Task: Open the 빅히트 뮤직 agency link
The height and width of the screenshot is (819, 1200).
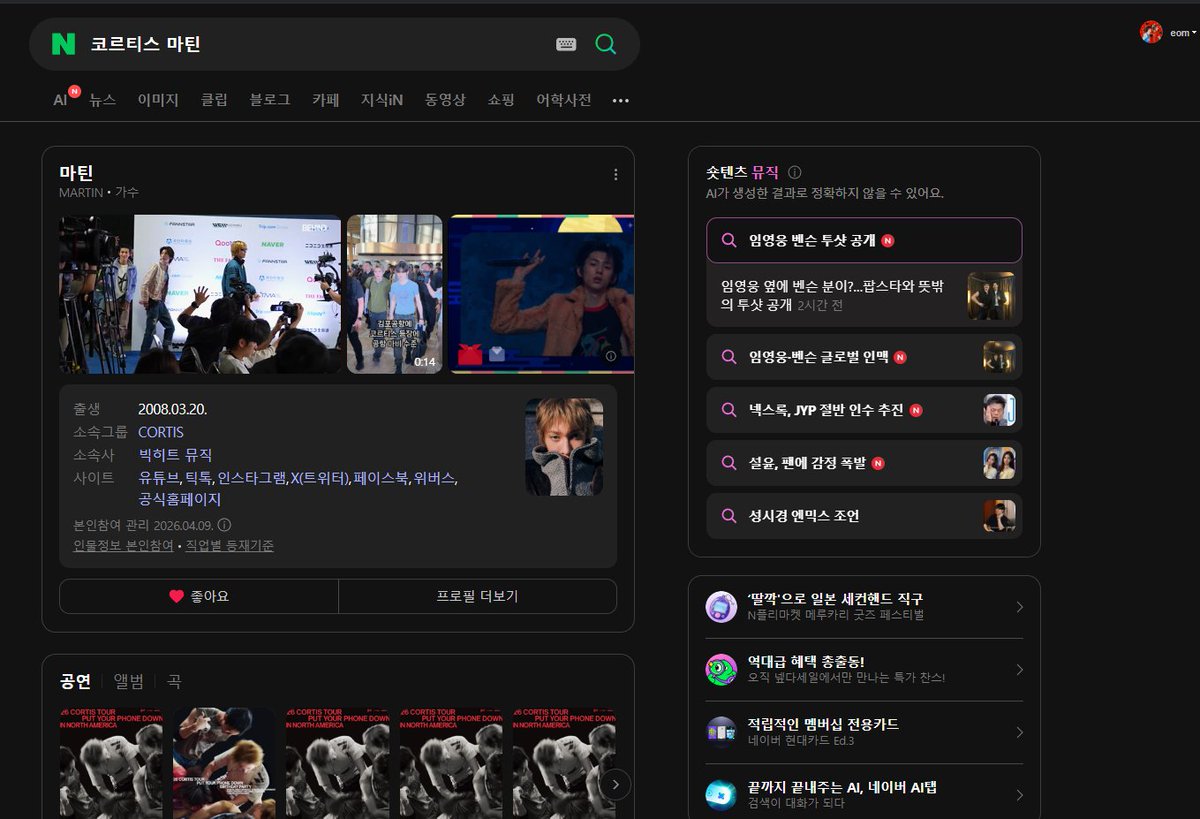Action: pos(175,454)
